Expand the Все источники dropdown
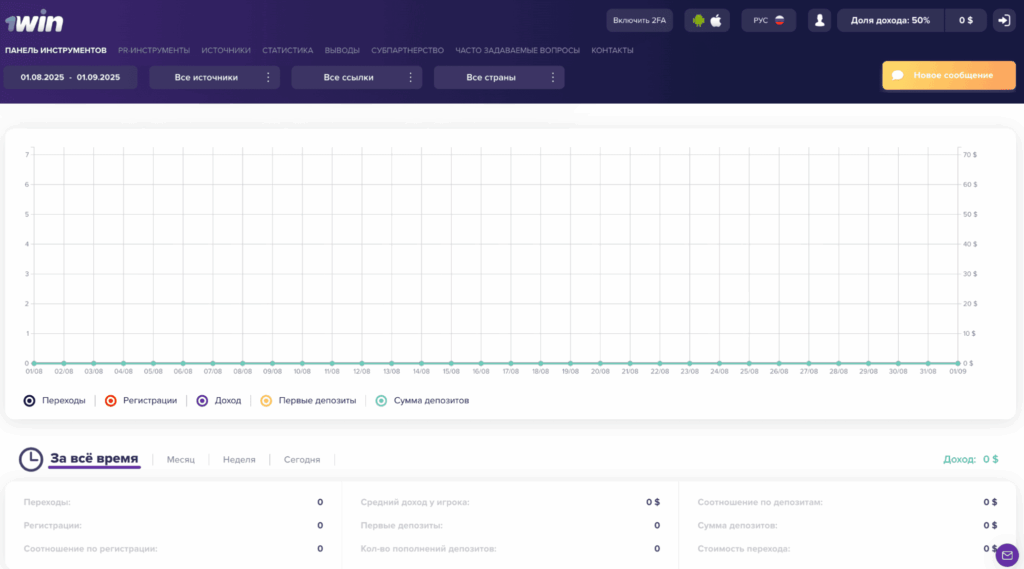This screenshot has width=1024, height=569. [214, 77]
